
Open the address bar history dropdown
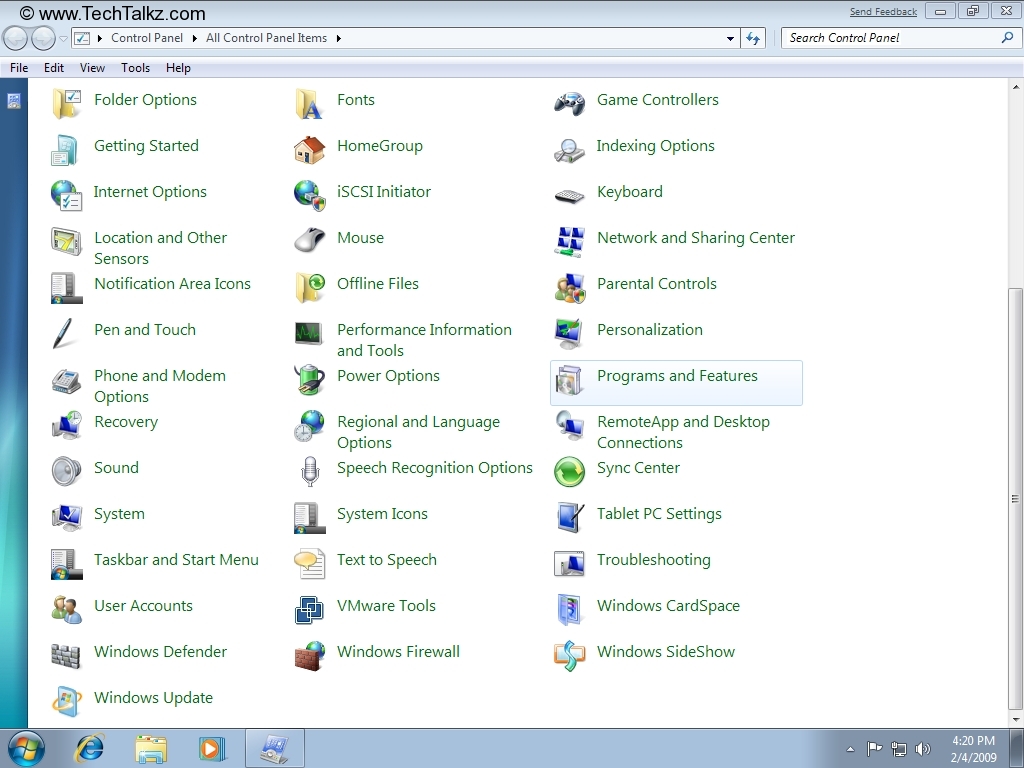[729, 37]
